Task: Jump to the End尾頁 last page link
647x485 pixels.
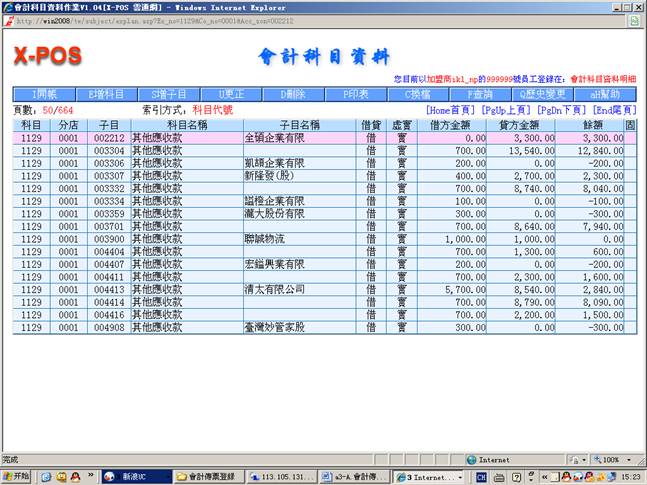Action: pyautogui.click(x=615, y=109)
